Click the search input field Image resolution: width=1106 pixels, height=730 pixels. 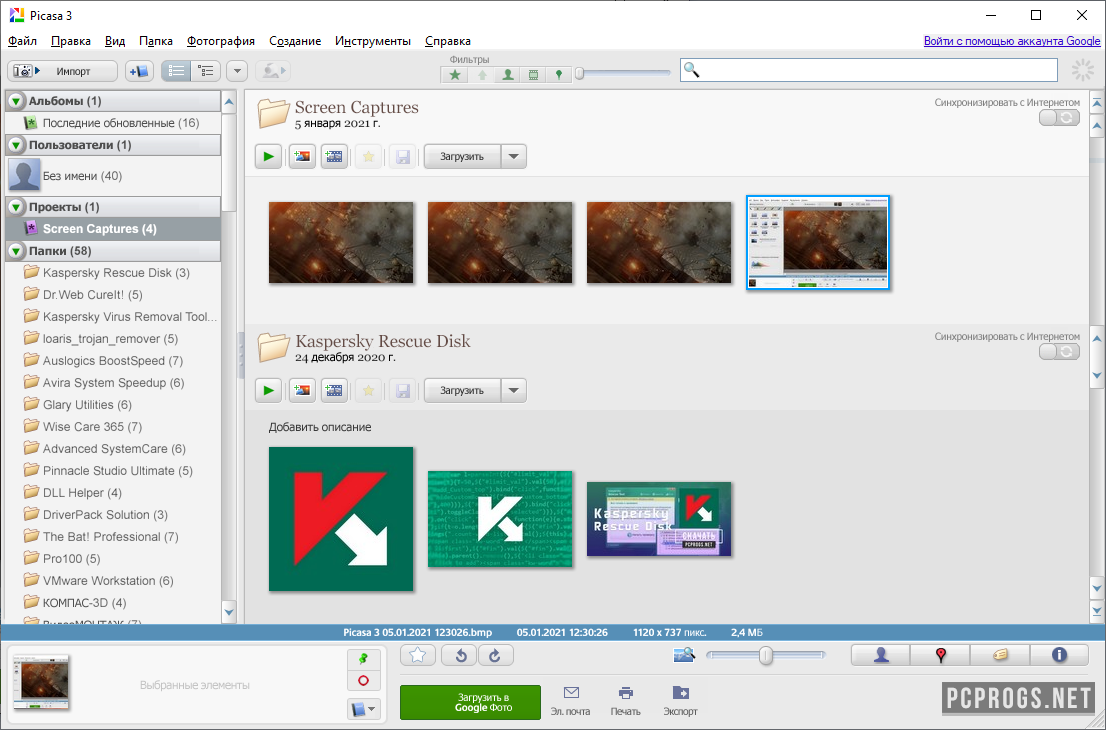point(869,70)
